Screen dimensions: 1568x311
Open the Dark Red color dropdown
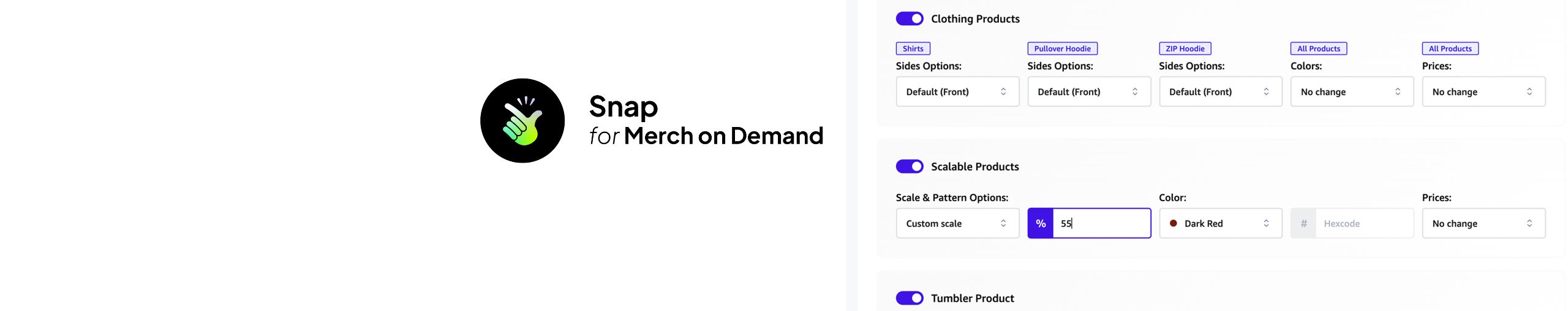coord(1220,223)
